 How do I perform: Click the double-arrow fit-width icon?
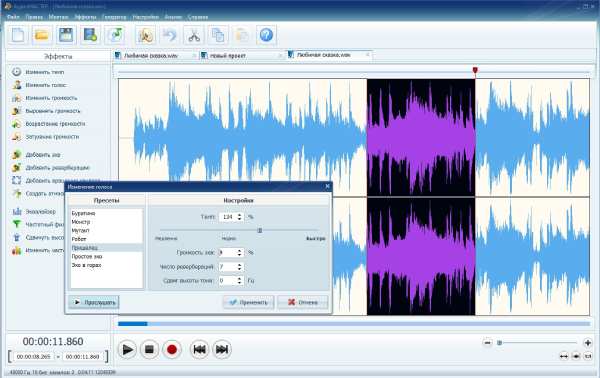(564, 356)
